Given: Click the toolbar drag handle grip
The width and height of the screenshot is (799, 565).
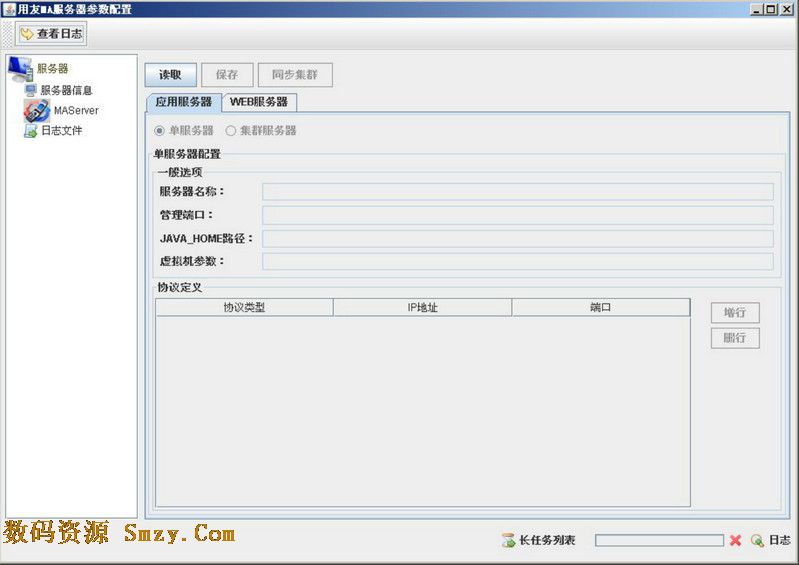Looking at the screenshot, I should pos(8,34).
